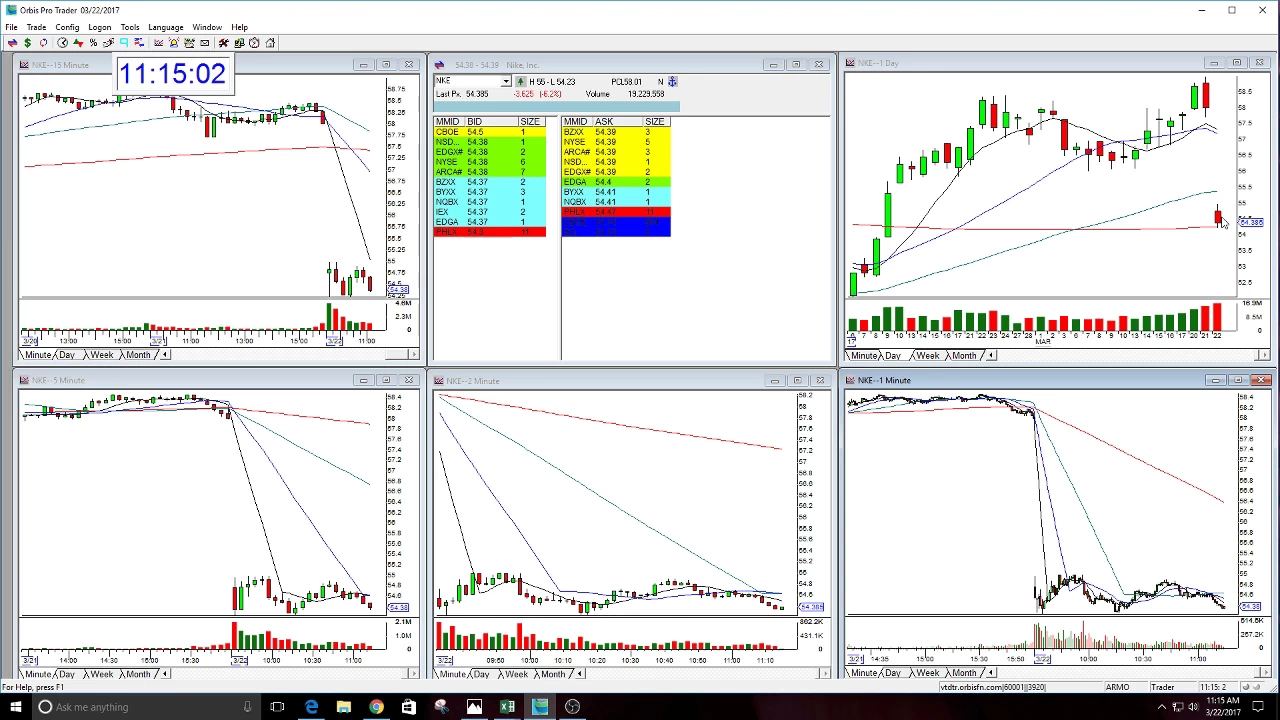This screenshot has width=1280, height=720.
Task: Select the CBOE 54.5 bid row
Action: tap(490, 132)
